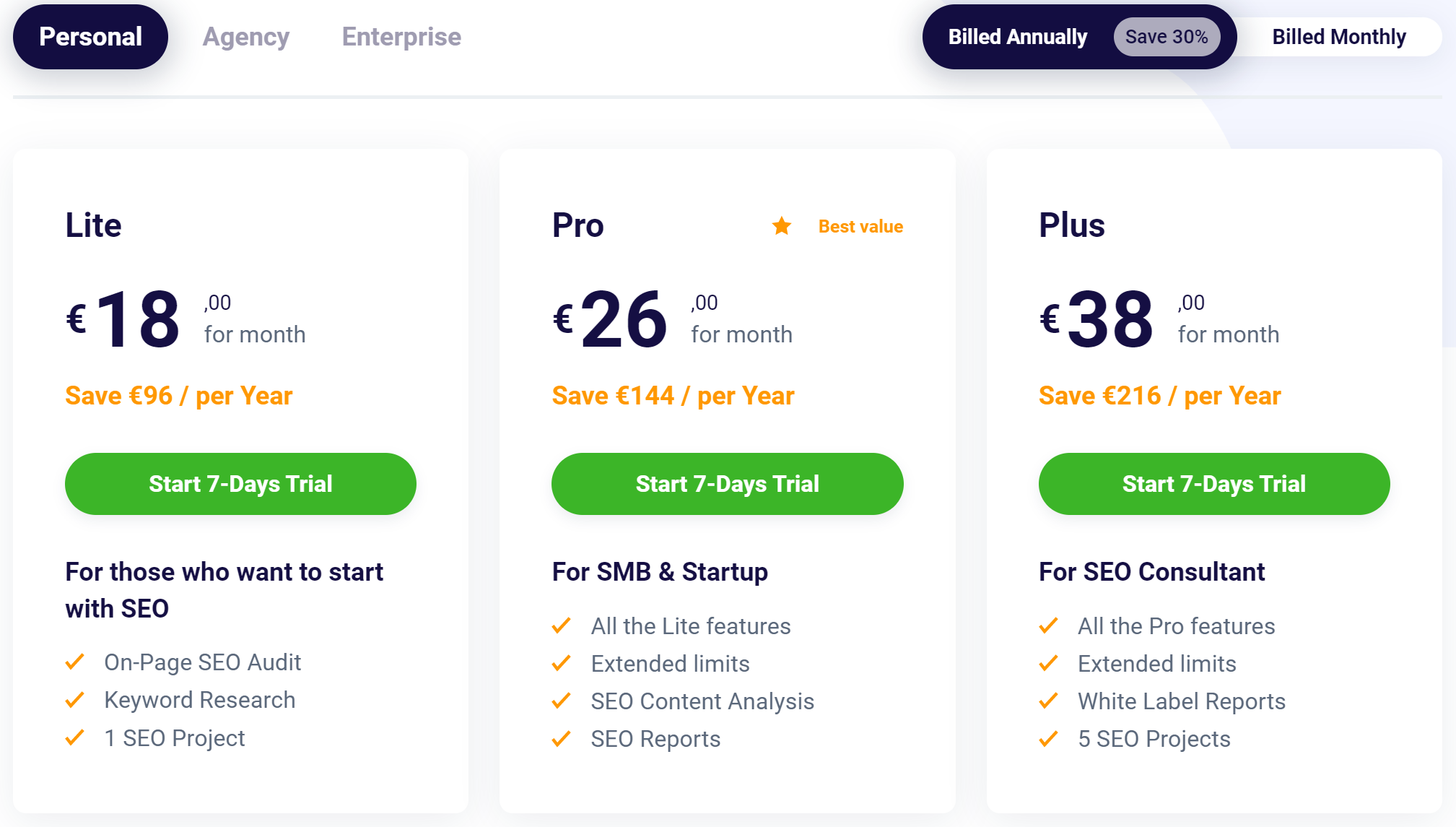Click checkmark beside Keyword Research
The height and width of the screenshot is (827, 1456).
75,700
